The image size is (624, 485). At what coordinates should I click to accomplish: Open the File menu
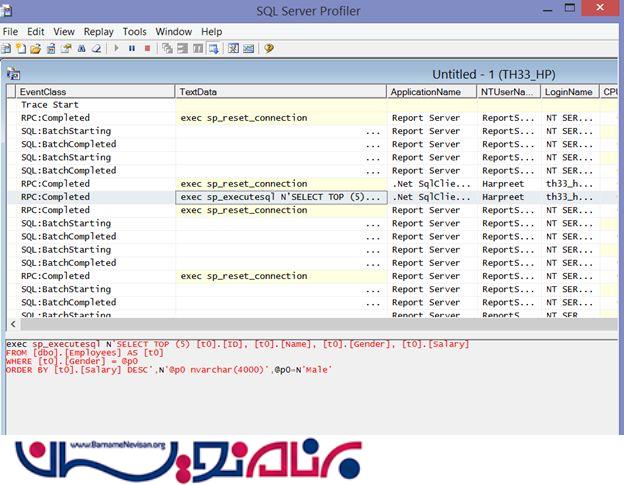tap(10, 32)
